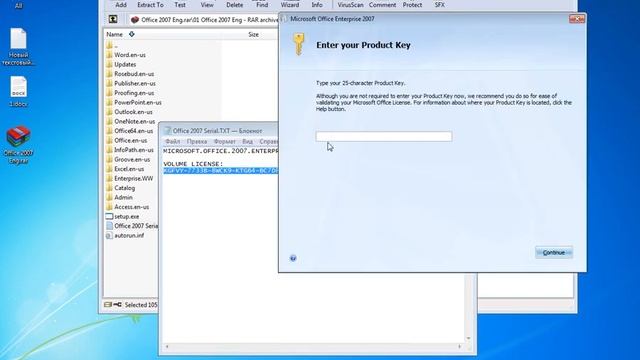Click Notepad horizontal scrollbar right arrow
The width and height of the screenshot is (640, 360).
click(x=460, y=347)
